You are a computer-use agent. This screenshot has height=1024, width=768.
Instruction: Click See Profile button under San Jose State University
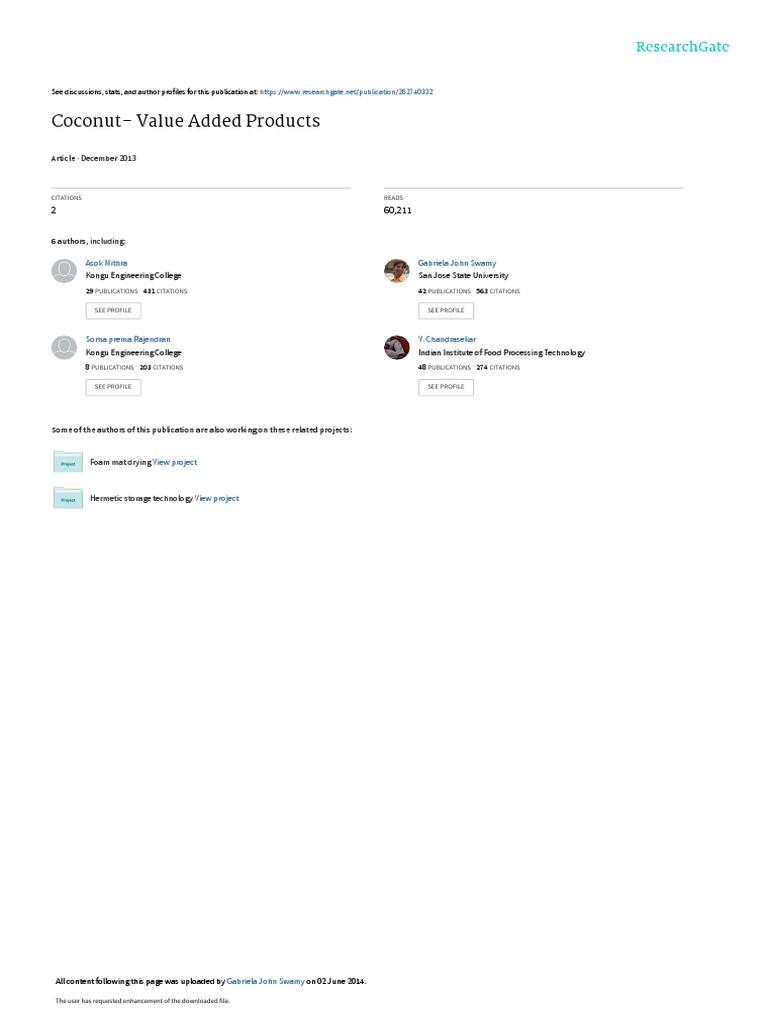pyautogui.click(x=446, y=311)
